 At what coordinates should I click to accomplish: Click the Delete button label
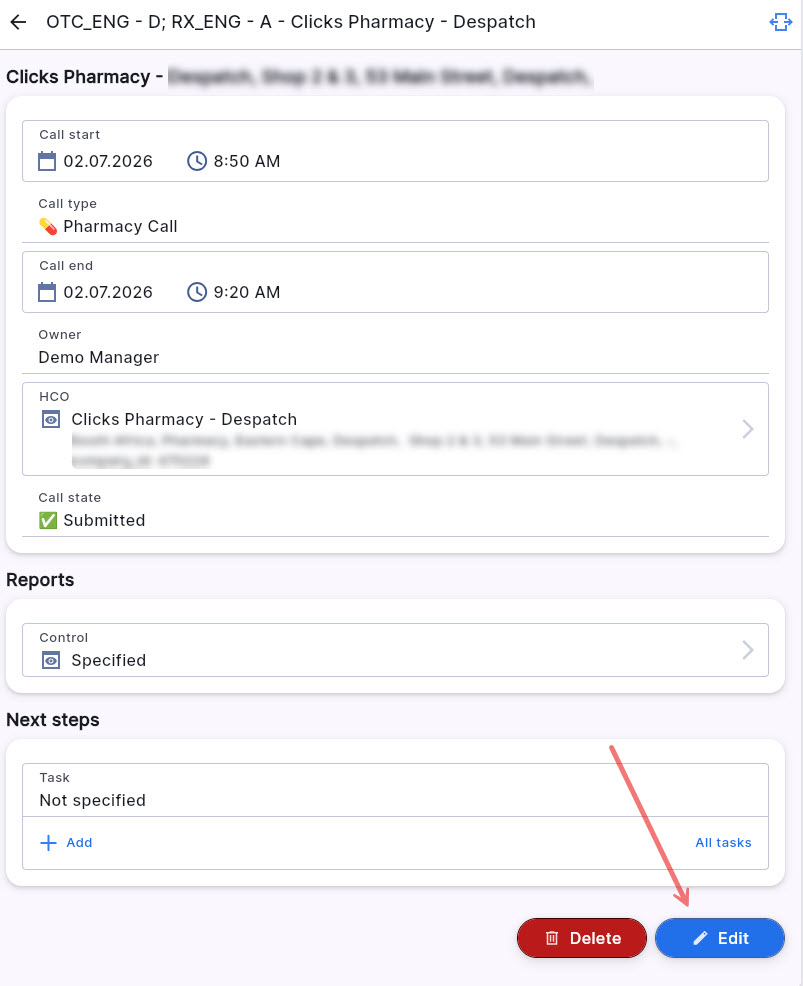click(595, 938)
